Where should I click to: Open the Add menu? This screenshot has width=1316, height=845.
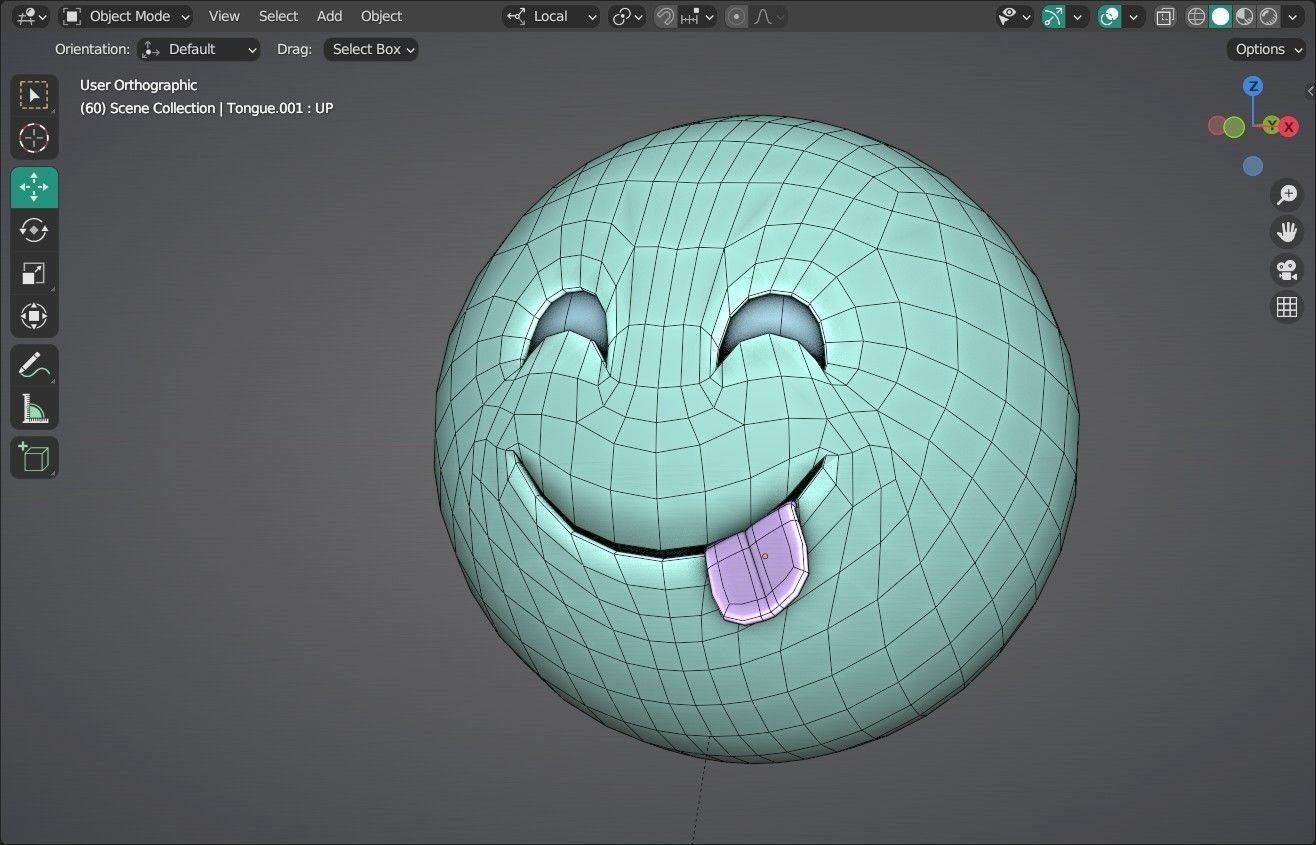pyautogui.click(x=329, y=16)
